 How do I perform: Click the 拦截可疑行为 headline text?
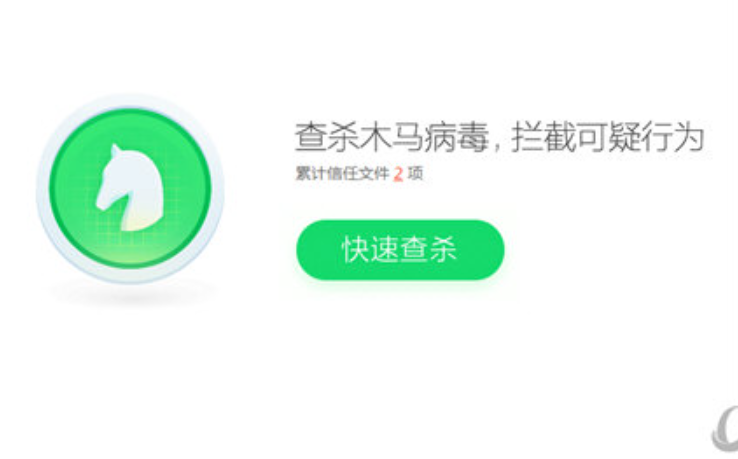click(x=608, y=137)
